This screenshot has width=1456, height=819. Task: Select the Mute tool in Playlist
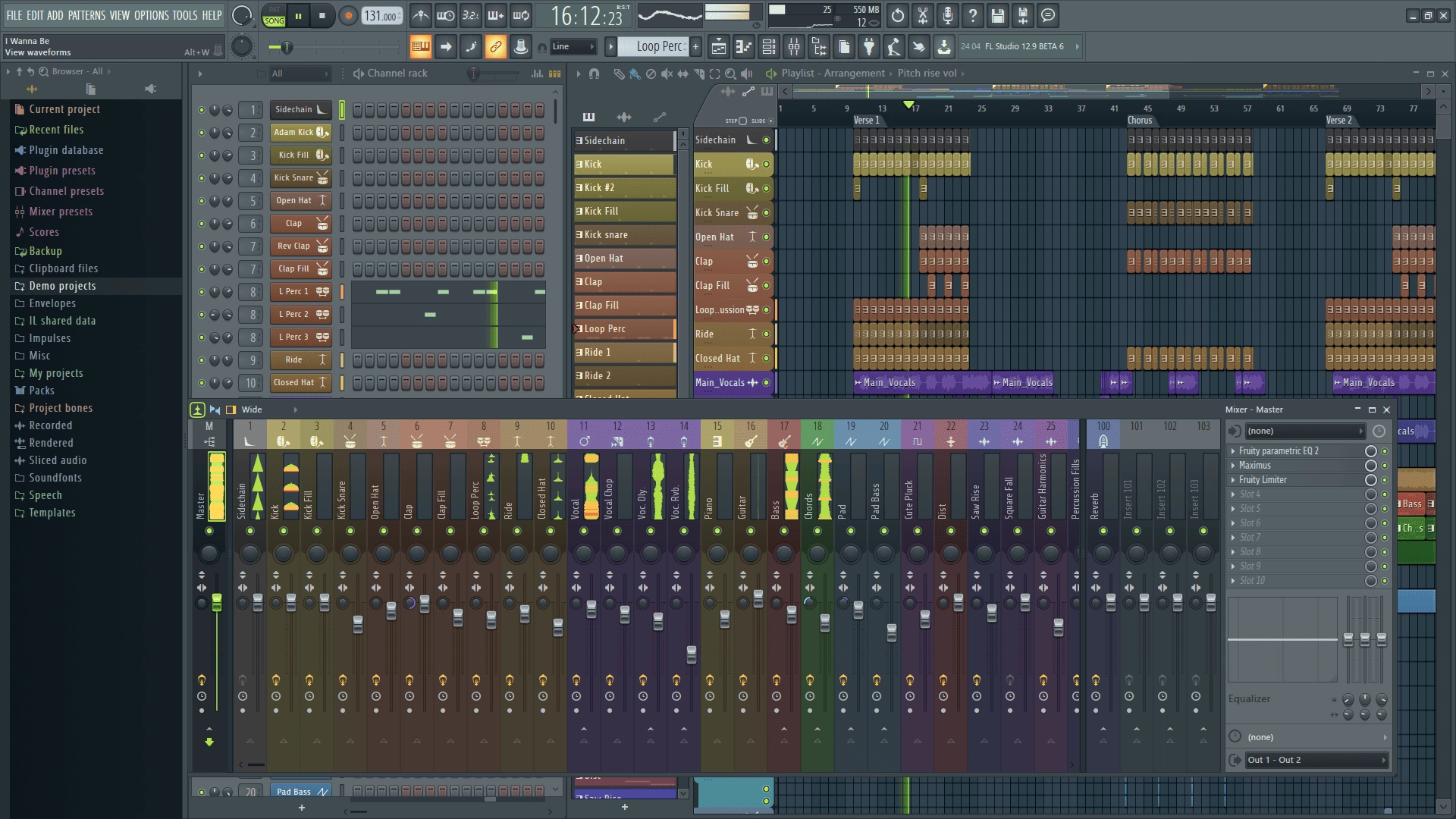point(667,74)
